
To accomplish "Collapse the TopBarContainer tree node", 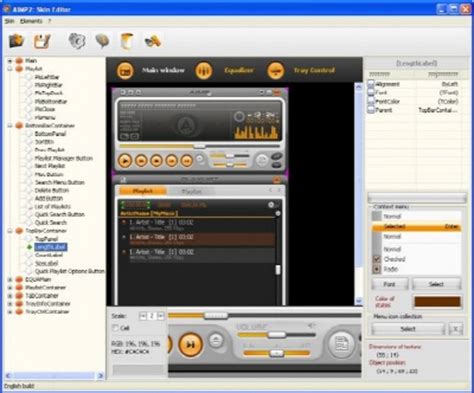I will coord(10,231).
